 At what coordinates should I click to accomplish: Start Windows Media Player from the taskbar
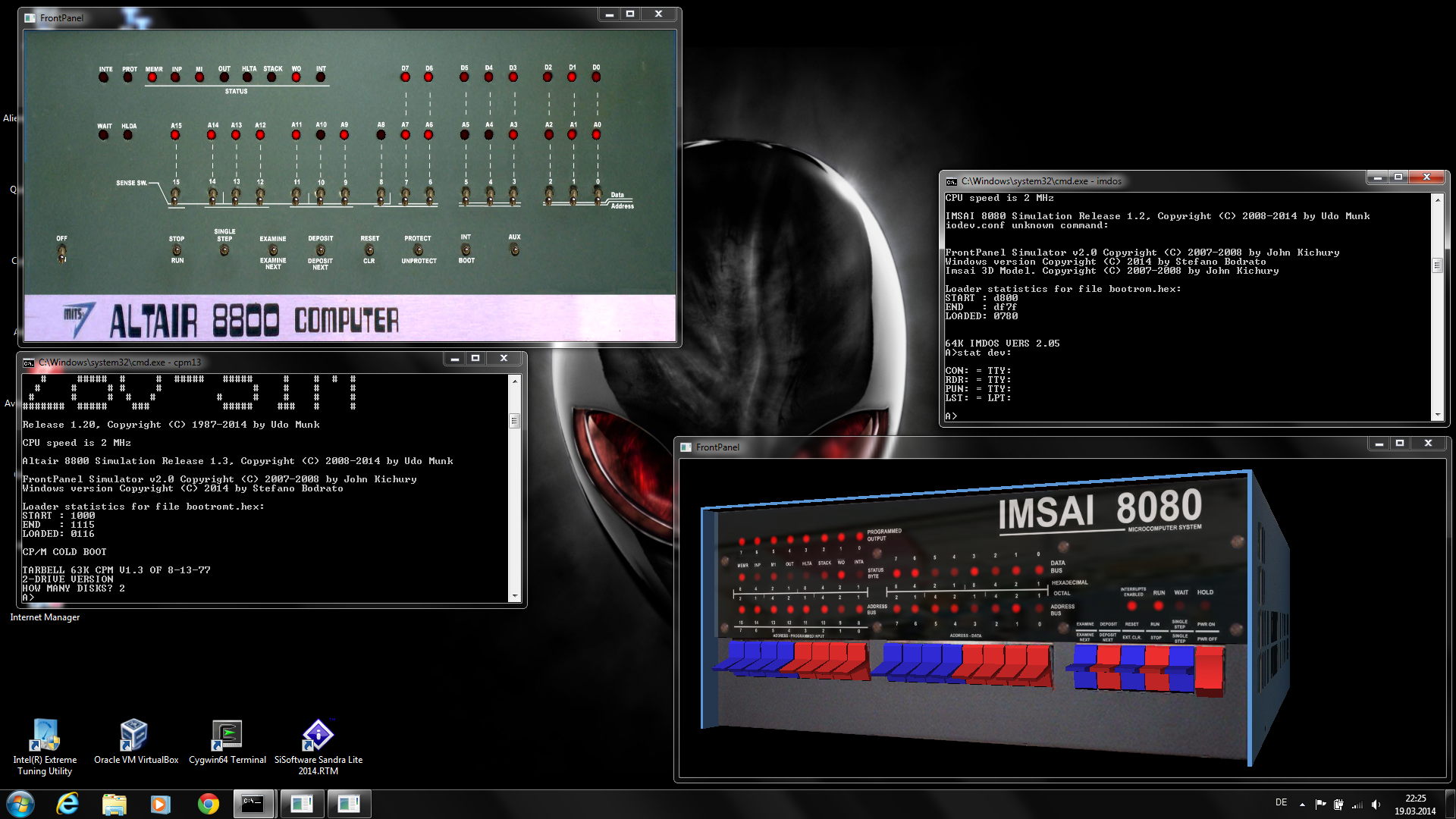point(161,803)
